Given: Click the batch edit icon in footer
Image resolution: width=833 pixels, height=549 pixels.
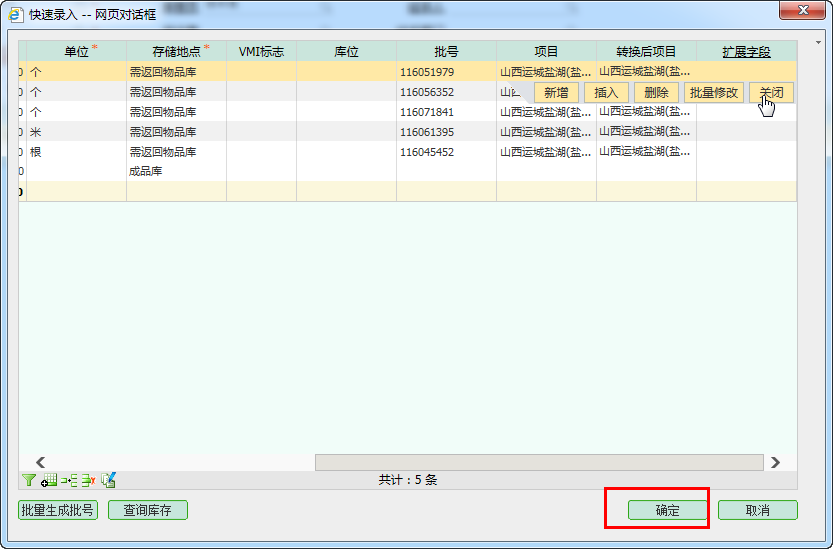Looking at the screenshot, I should pyautogui.click(x=109, y=480).
